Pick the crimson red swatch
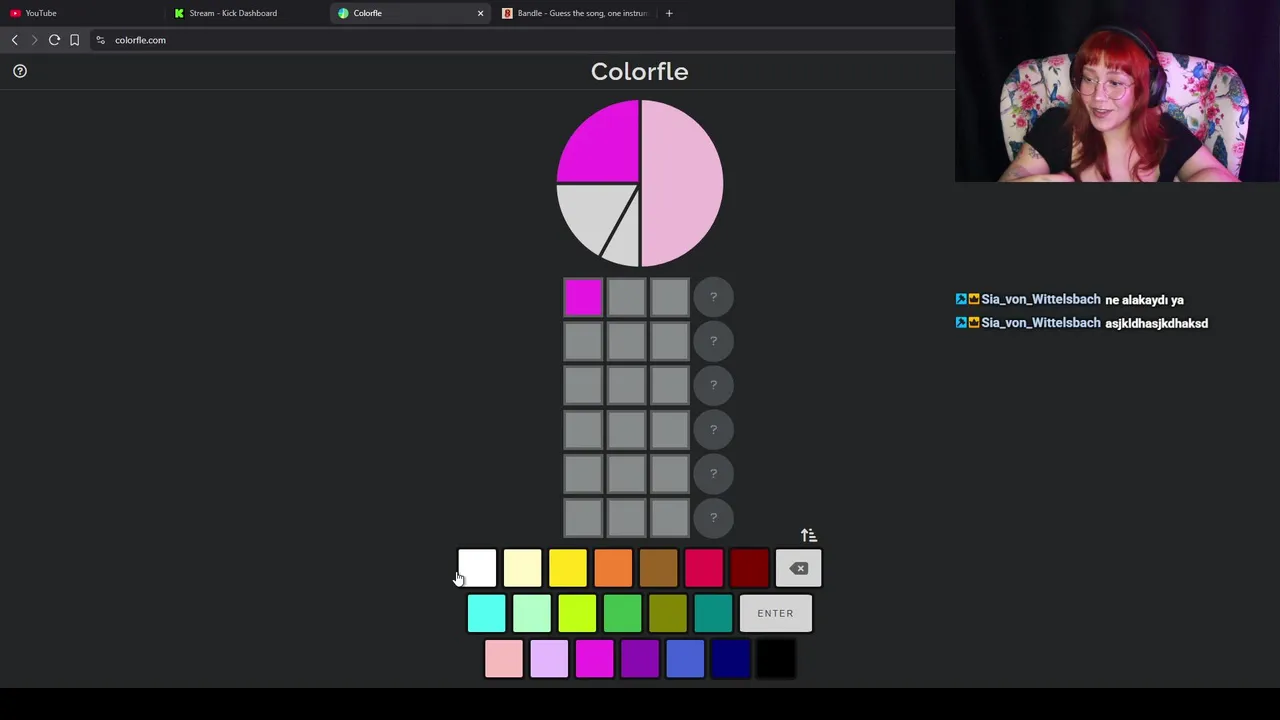 tap(704, 568)
